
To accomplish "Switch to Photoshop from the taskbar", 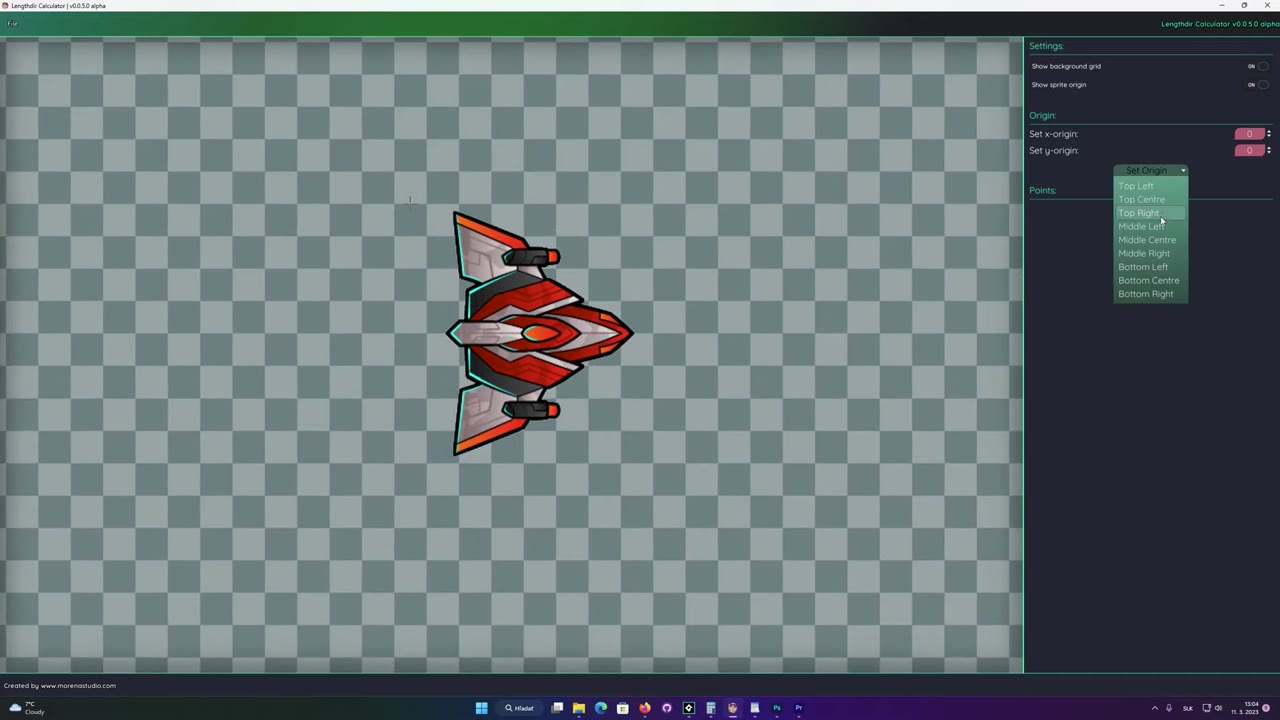I will (777, 708).
